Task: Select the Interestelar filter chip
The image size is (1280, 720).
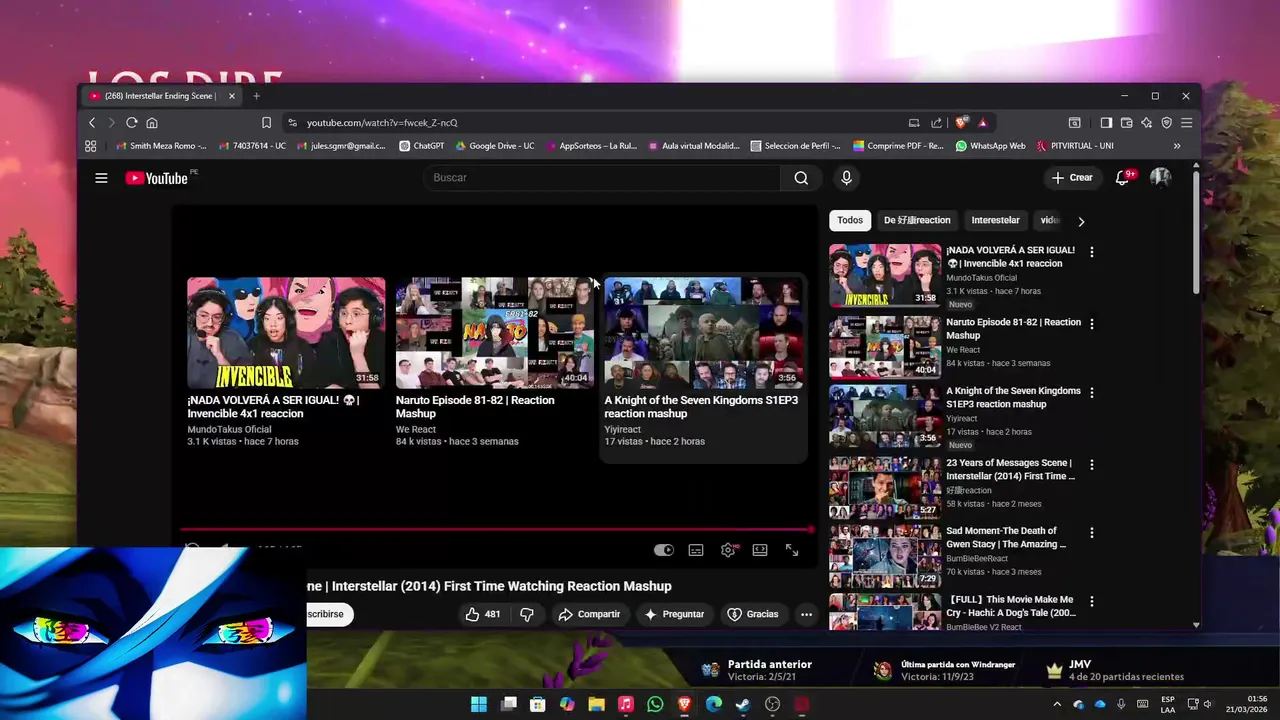Action: coord(995,220)
